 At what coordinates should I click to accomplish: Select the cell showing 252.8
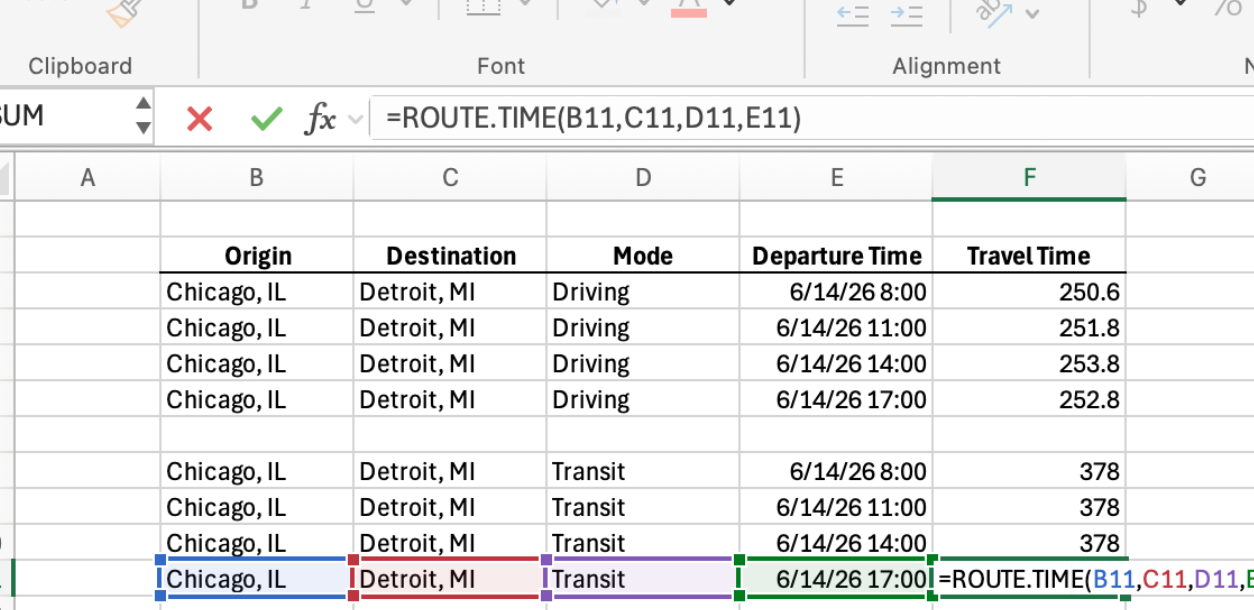tap(1029, 400)
